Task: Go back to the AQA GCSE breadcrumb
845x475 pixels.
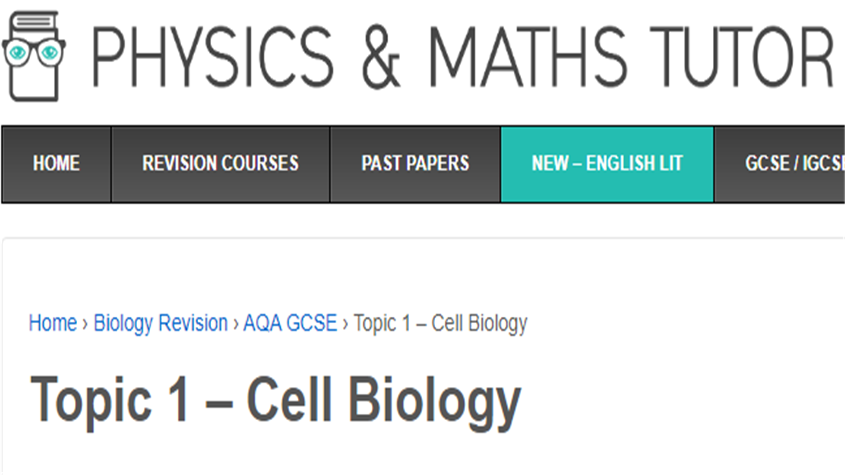Action: tap(291, 324)
